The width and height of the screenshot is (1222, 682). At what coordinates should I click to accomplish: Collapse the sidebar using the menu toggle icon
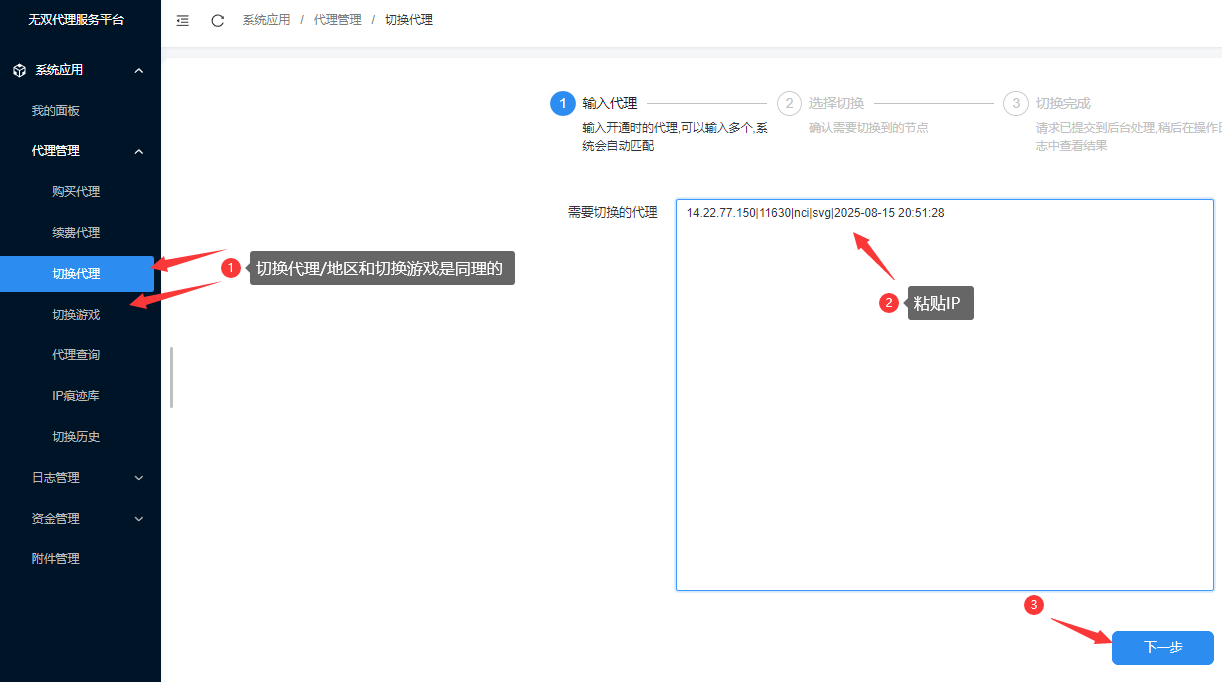pos(183,20)
